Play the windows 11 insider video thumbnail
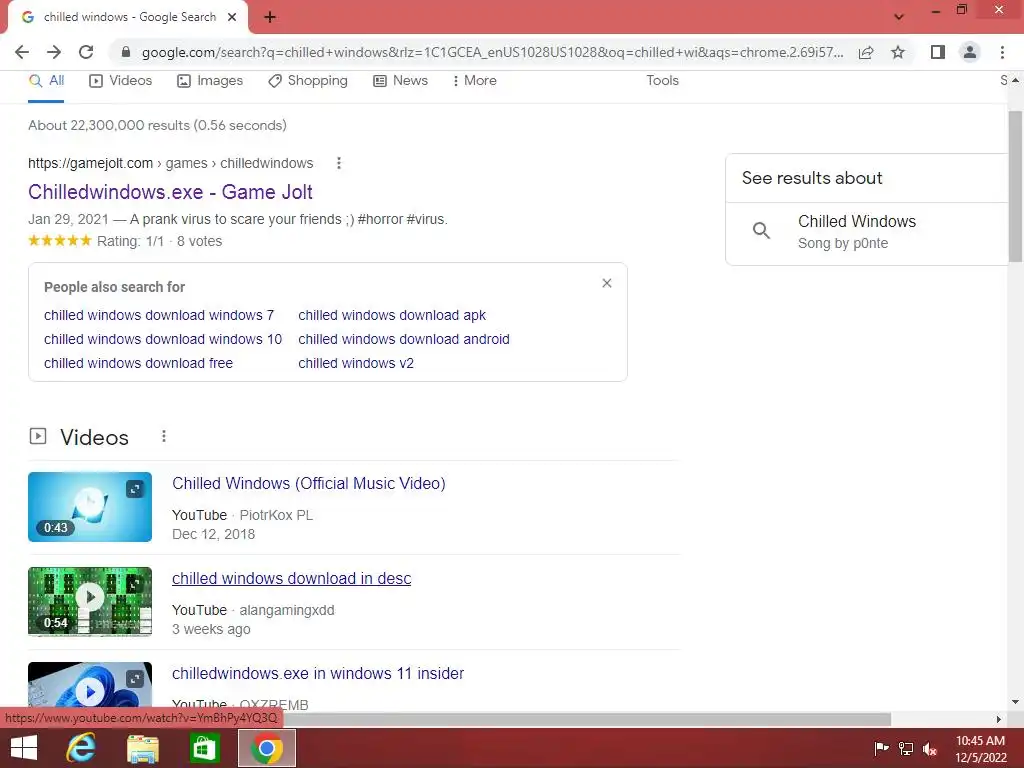This screenshot has height=768, width=1024. coord(89,685)
